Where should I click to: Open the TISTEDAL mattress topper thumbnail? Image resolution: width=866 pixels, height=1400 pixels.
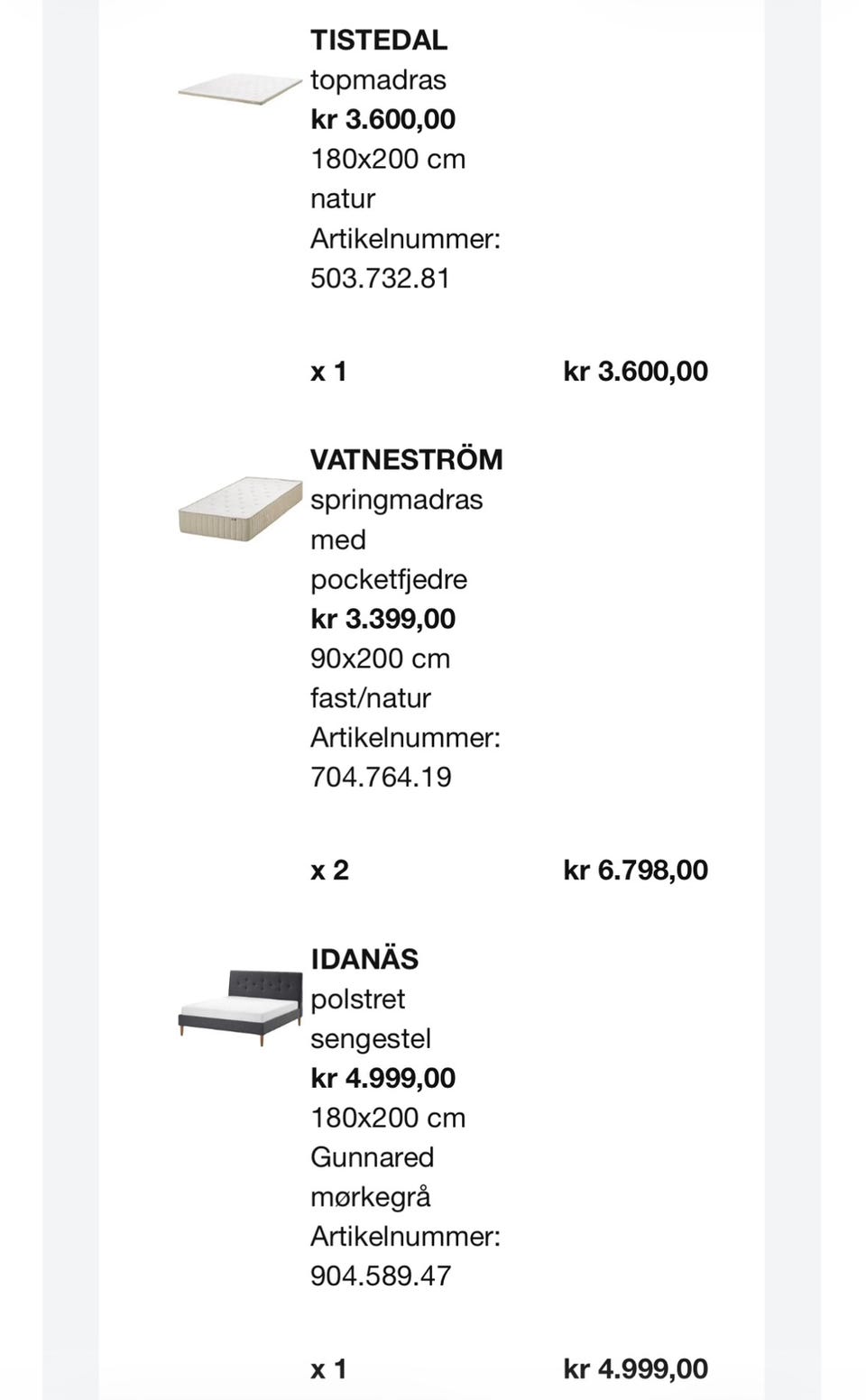(x=239, y=88)
